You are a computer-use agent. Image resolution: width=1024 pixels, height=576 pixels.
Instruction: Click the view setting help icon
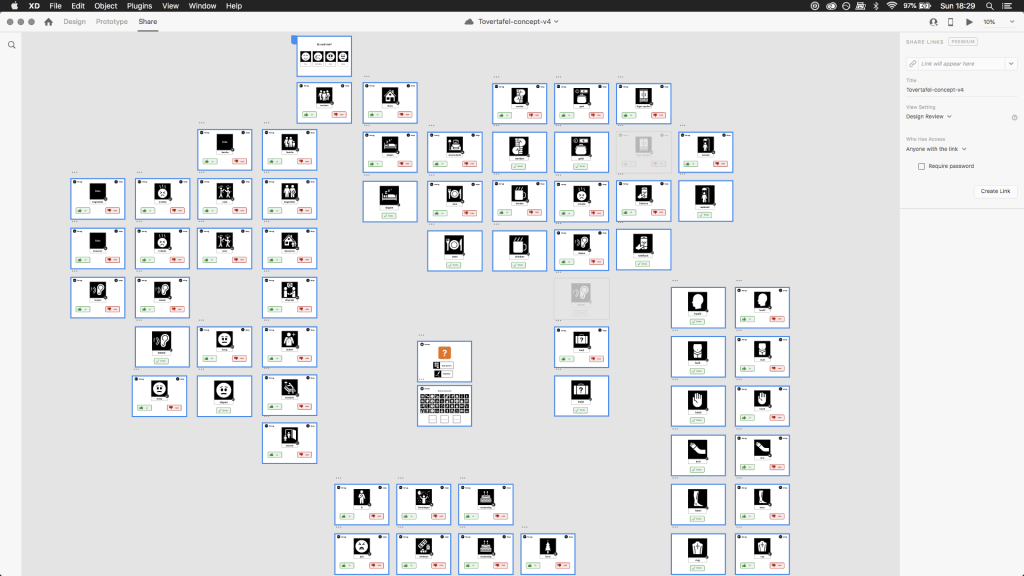click(x=1014, y=118)
